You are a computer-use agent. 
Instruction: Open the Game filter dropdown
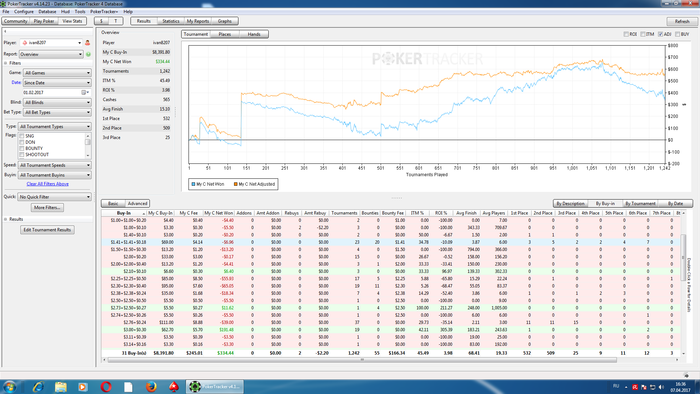point(57,73)
